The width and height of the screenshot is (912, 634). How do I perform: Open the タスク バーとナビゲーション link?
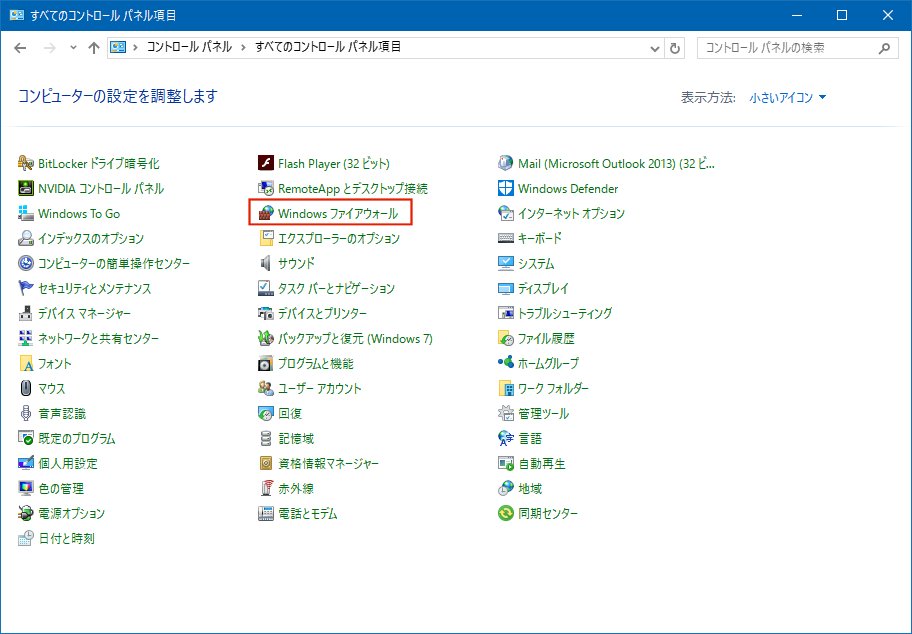336,288
